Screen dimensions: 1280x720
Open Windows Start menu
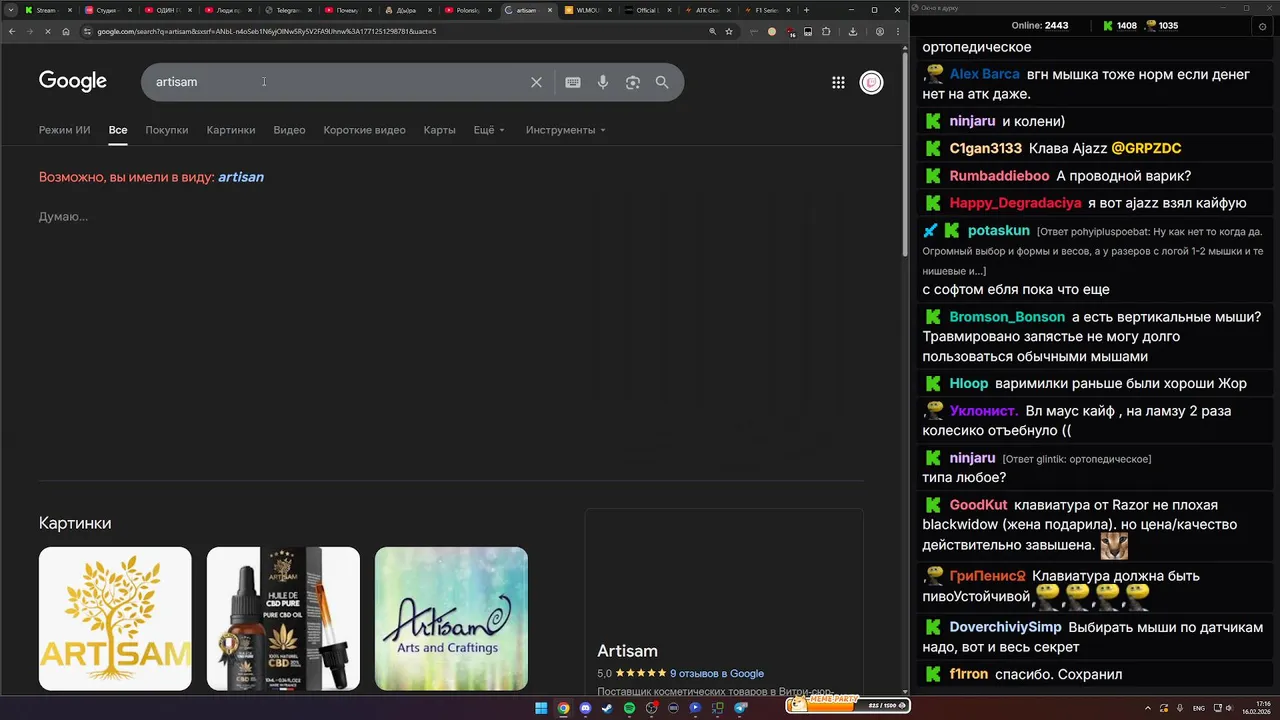coord(541,708)
